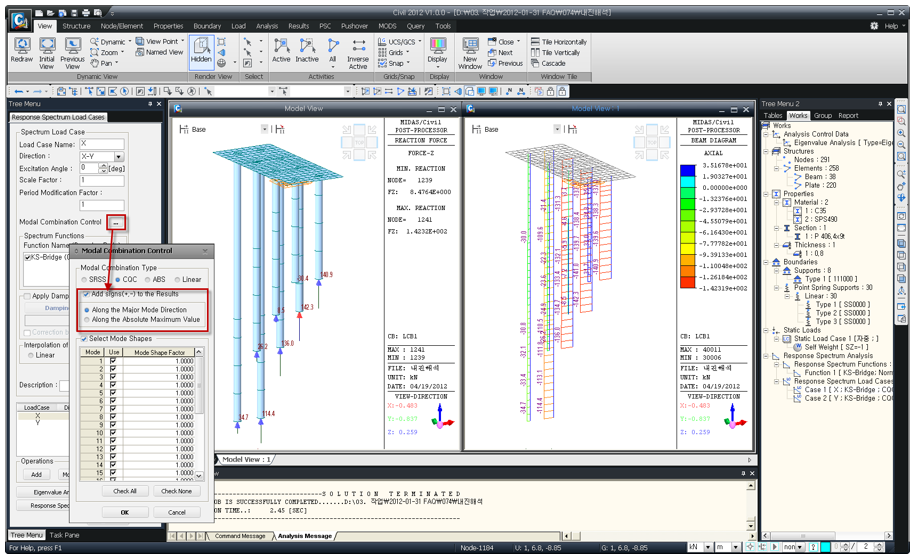Click the Inactive activities icon
This screenshot has height=559, width=915.
tap(307, 46)
